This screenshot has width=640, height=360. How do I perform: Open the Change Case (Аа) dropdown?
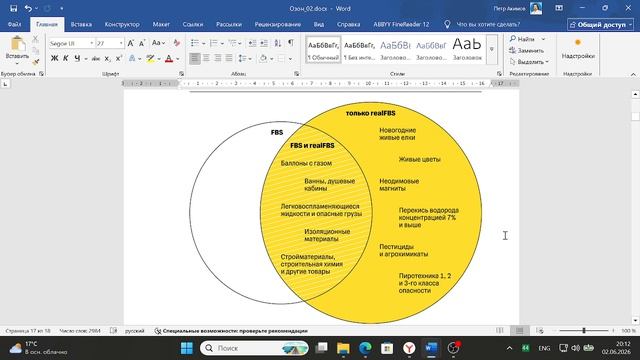[158, 43]
